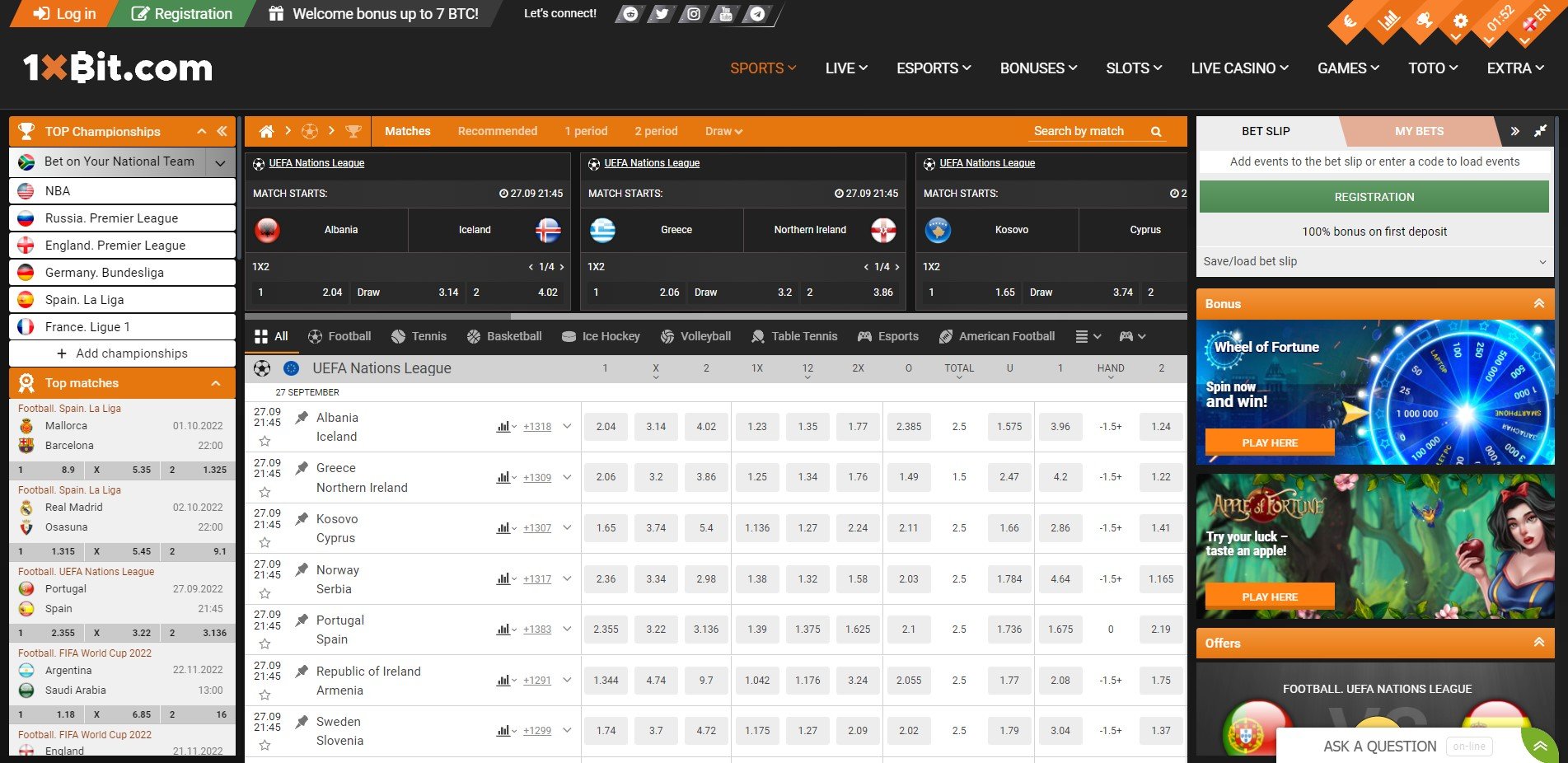This screenshot has height=763, width=1568.
Task: Click the football icon in the breadcrumb bar
Action: pyautogui.click(x=310, y=131)
